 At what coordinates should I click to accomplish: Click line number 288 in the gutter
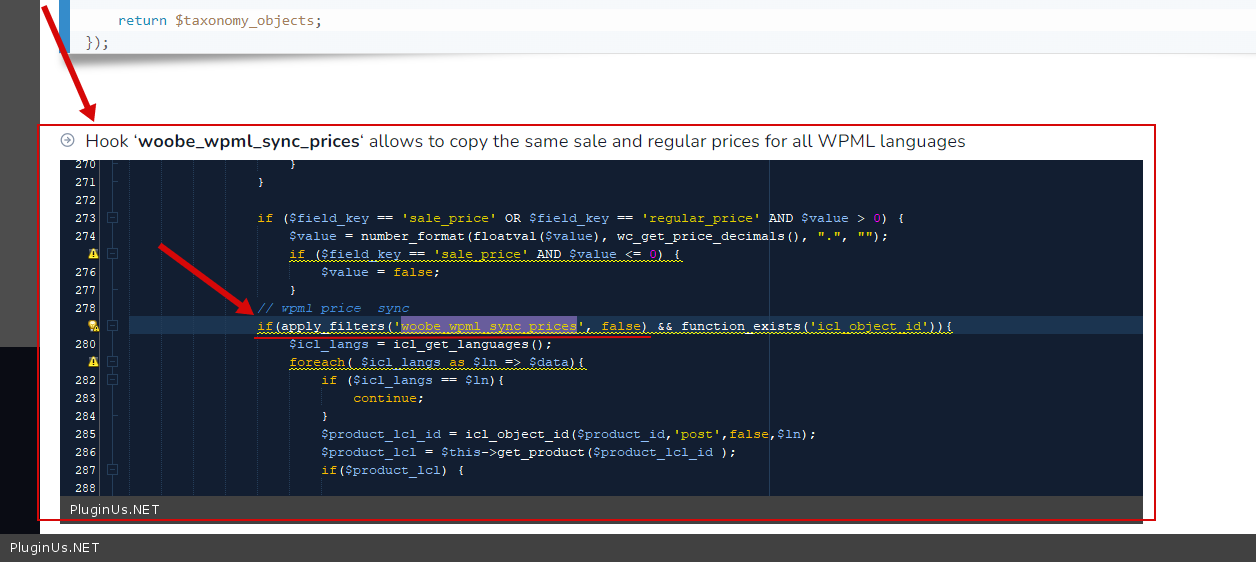click(86, 488)
